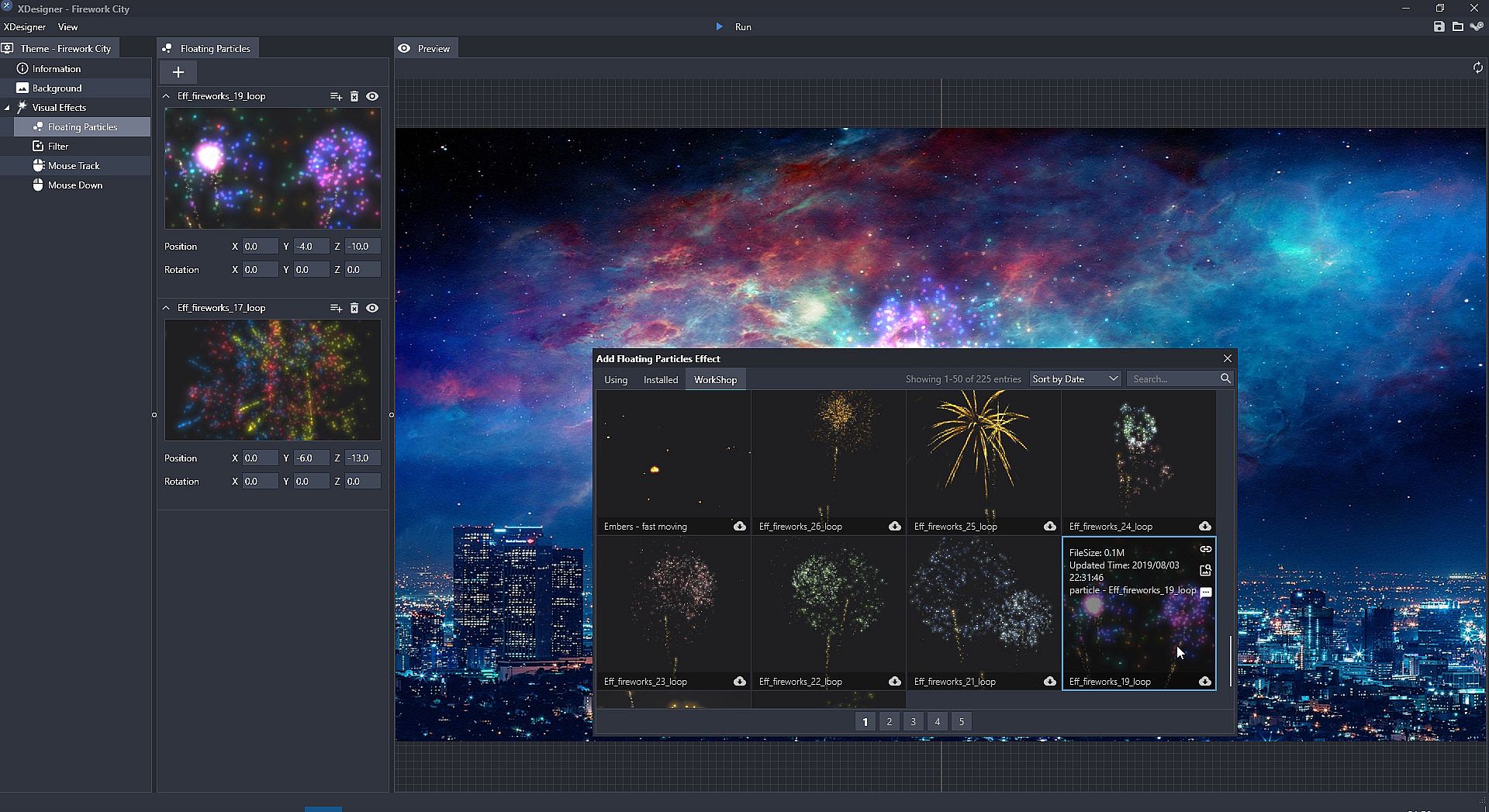This screenshot has height=812, width=1489.
Task: Download Embers - fast moving via cloud icon
Action: coord(739,526)
